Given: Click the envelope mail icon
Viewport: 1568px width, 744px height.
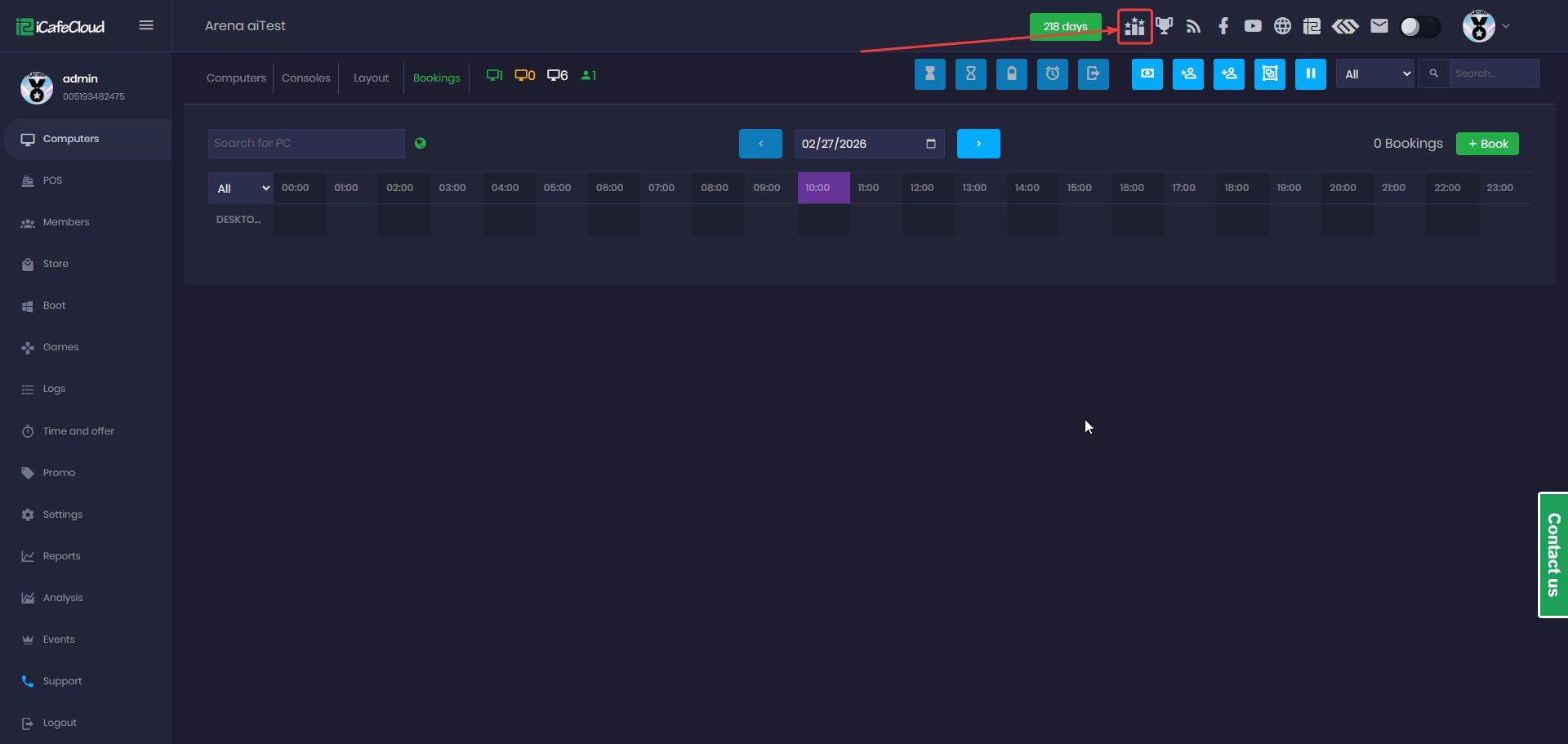Looking at the screenshot, I should (x=1379, y=26).
